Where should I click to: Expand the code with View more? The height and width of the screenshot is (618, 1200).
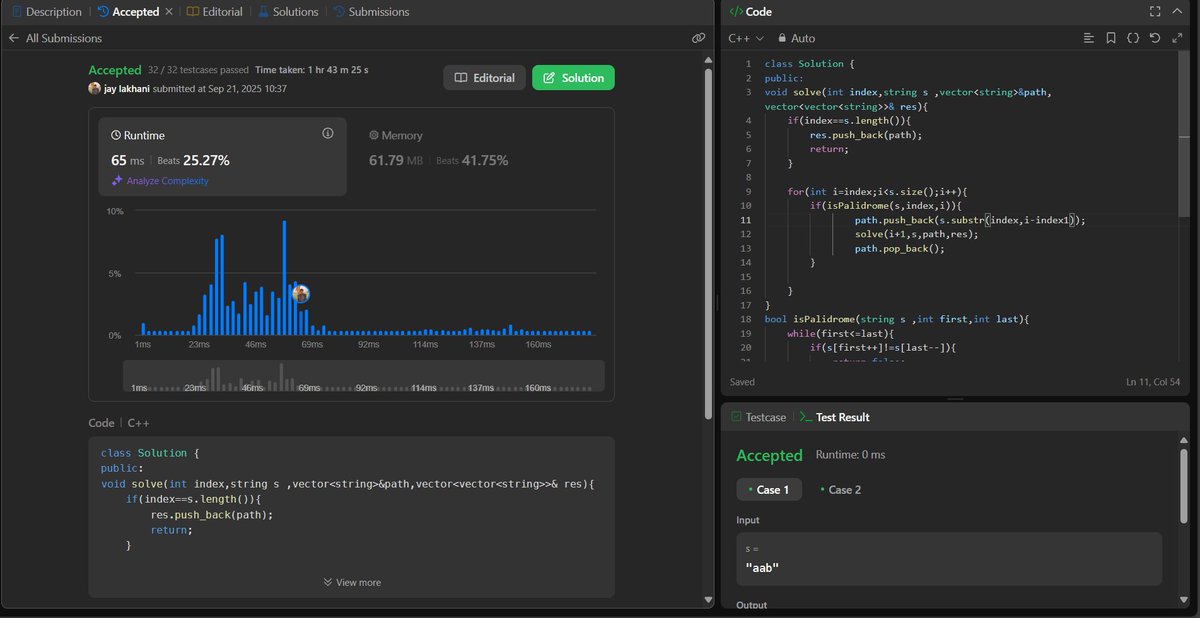[351, 582]
